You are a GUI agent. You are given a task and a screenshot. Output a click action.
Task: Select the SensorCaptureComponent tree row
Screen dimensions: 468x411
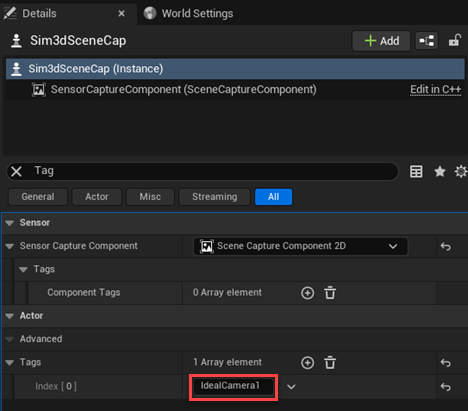(x=235, y=89)
